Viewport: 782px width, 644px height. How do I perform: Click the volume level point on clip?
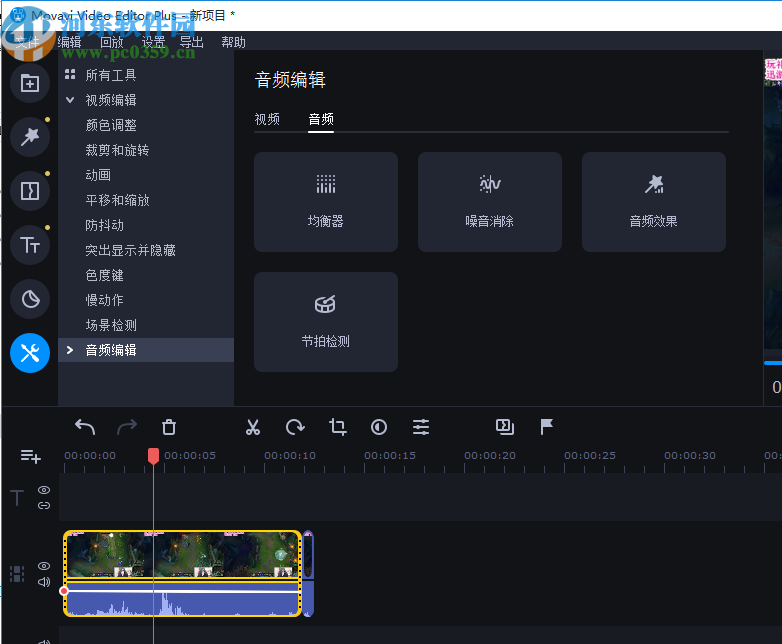click(64, 591)
